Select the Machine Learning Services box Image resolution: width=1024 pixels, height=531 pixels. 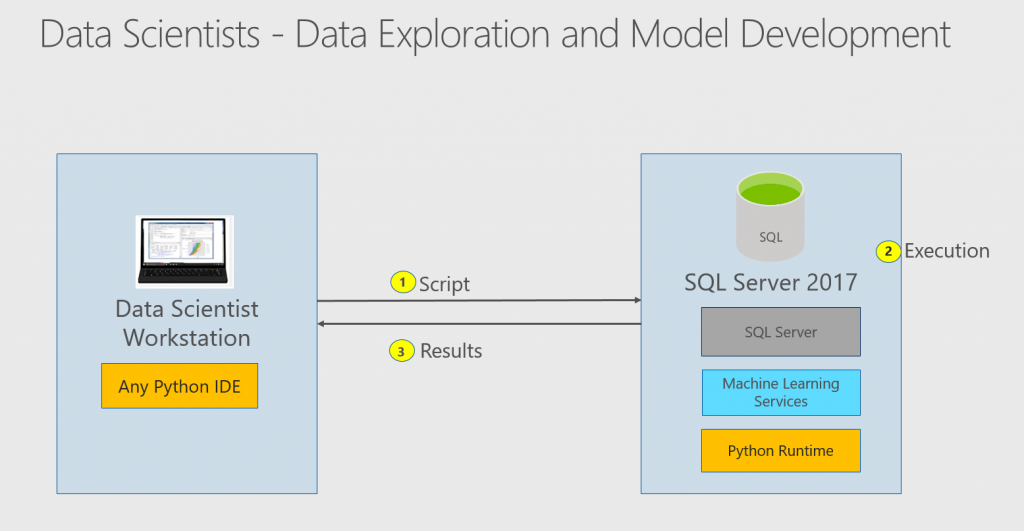click(x=780, y=392)
